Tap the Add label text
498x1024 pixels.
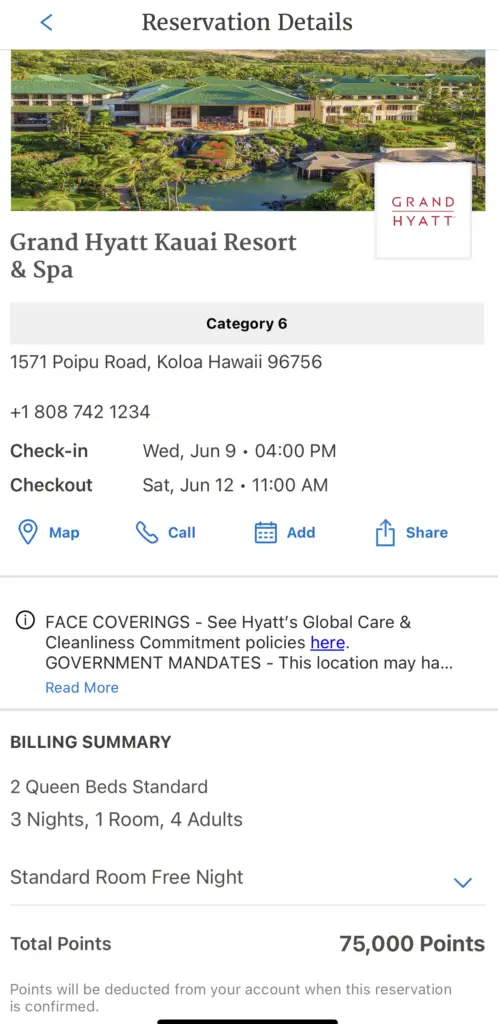pos(301,532)
